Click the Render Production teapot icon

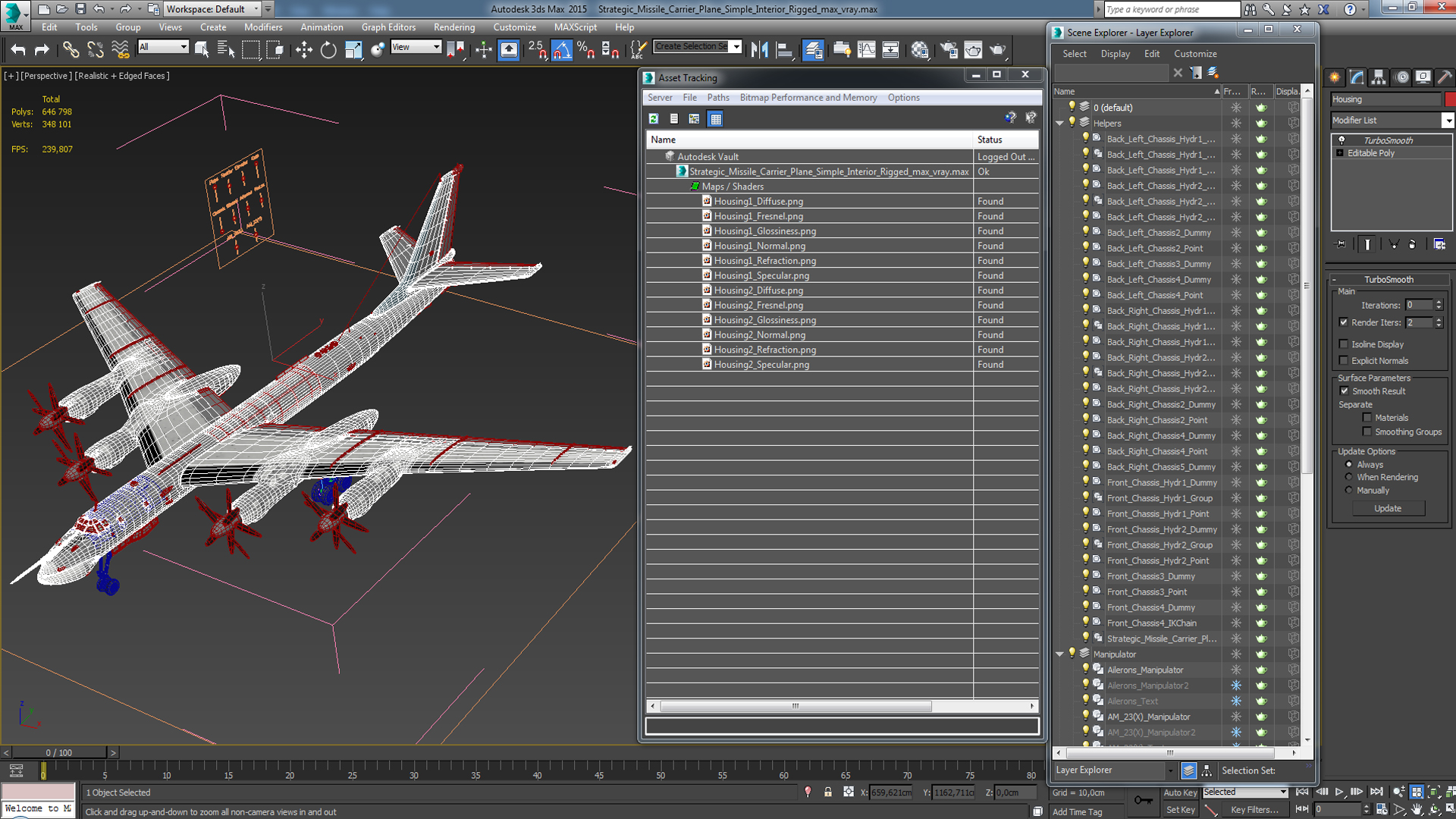tap(998, 50)
